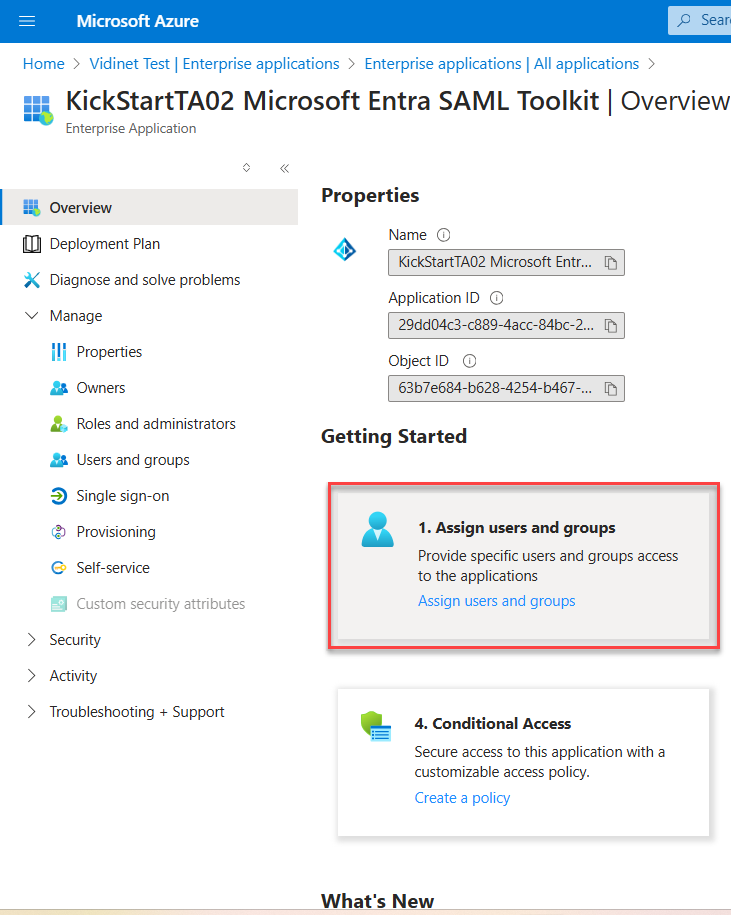Open Provisioning menu item

116,532
